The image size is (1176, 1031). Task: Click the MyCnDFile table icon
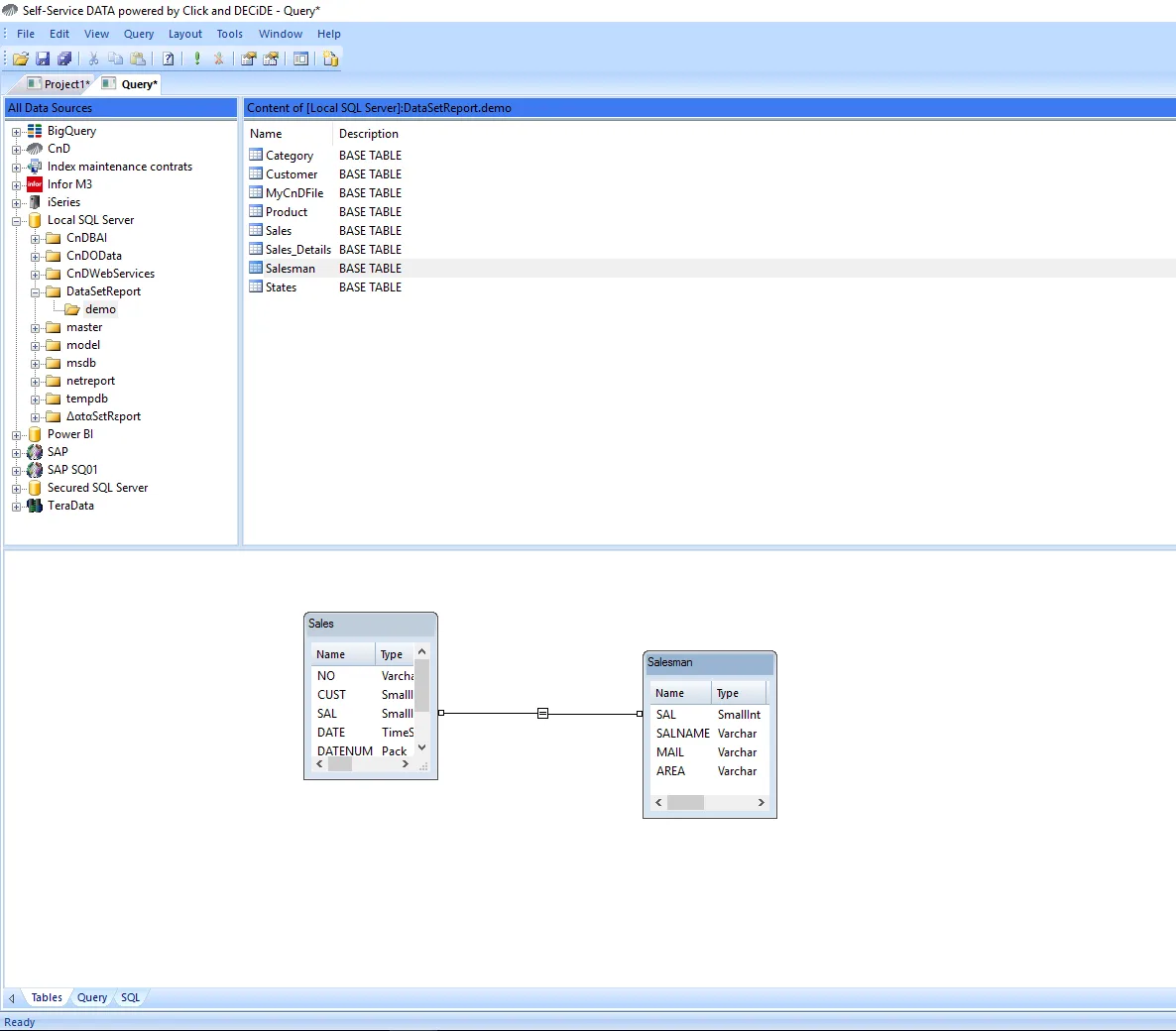(256, 192)
